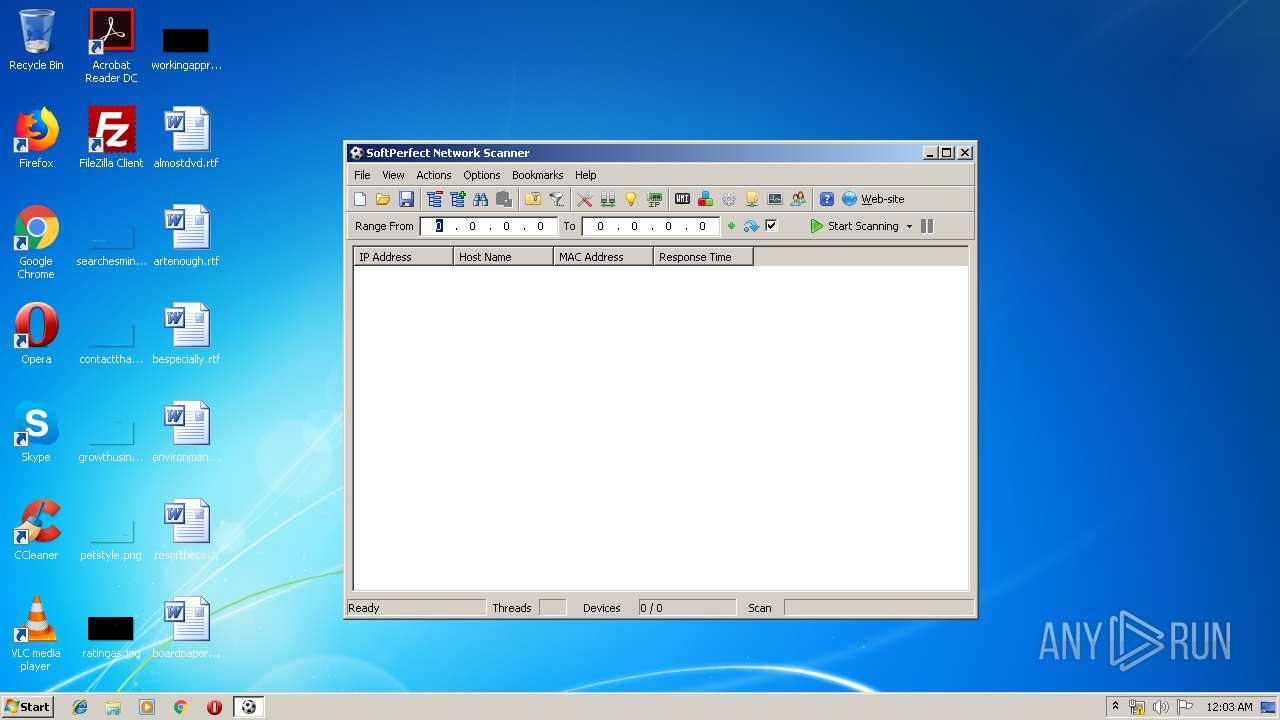Click the green plus add range icon
Viewport: 1280px width, 720px height.
[x=731, y=226]
